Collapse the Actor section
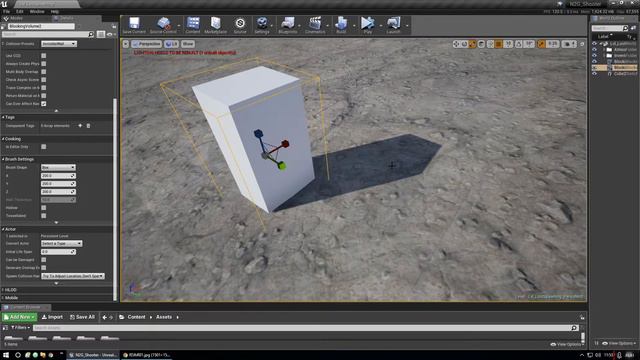Viewport: 640px width, 360px height. pyautogui.click(x=3, y=229)
